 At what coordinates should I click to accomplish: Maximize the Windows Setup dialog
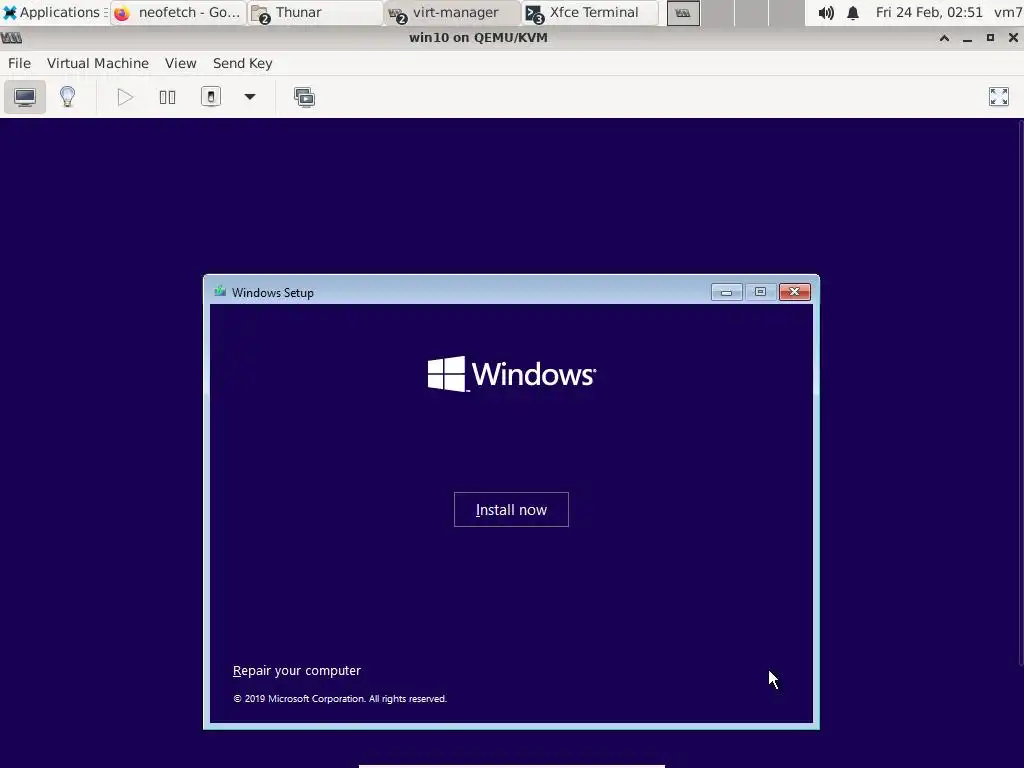pos(760,292)
